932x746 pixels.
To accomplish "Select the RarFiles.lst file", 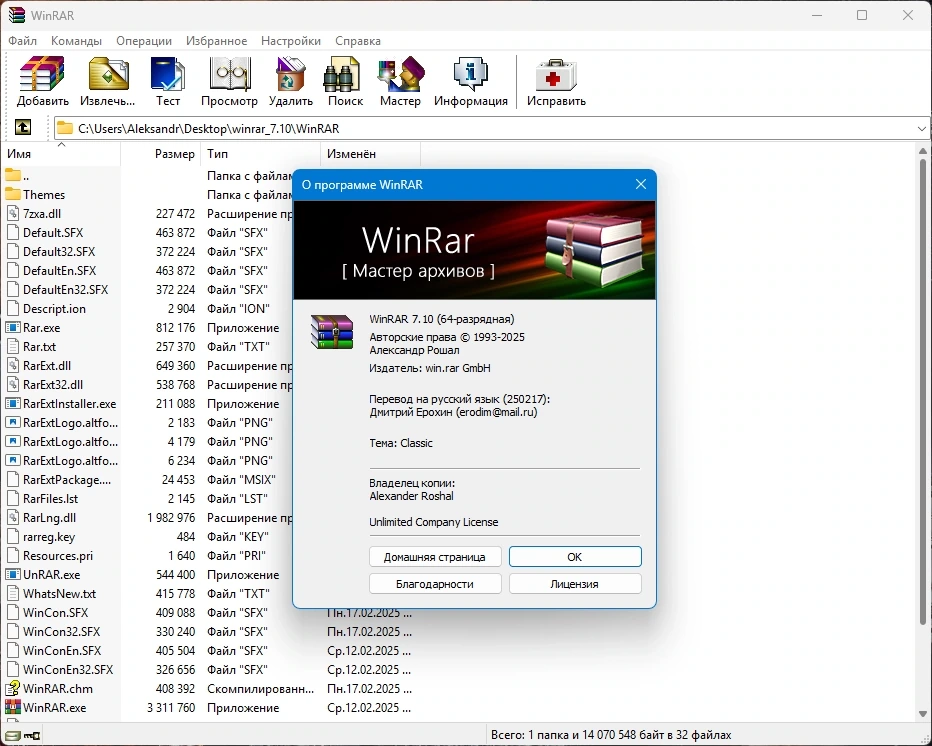I will pos(51,499).
